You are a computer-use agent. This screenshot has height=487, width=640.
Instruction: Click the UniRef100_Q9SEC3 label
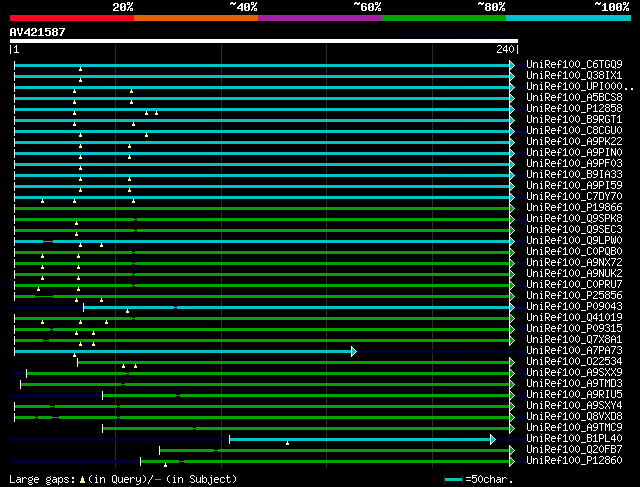click(574, 230)
